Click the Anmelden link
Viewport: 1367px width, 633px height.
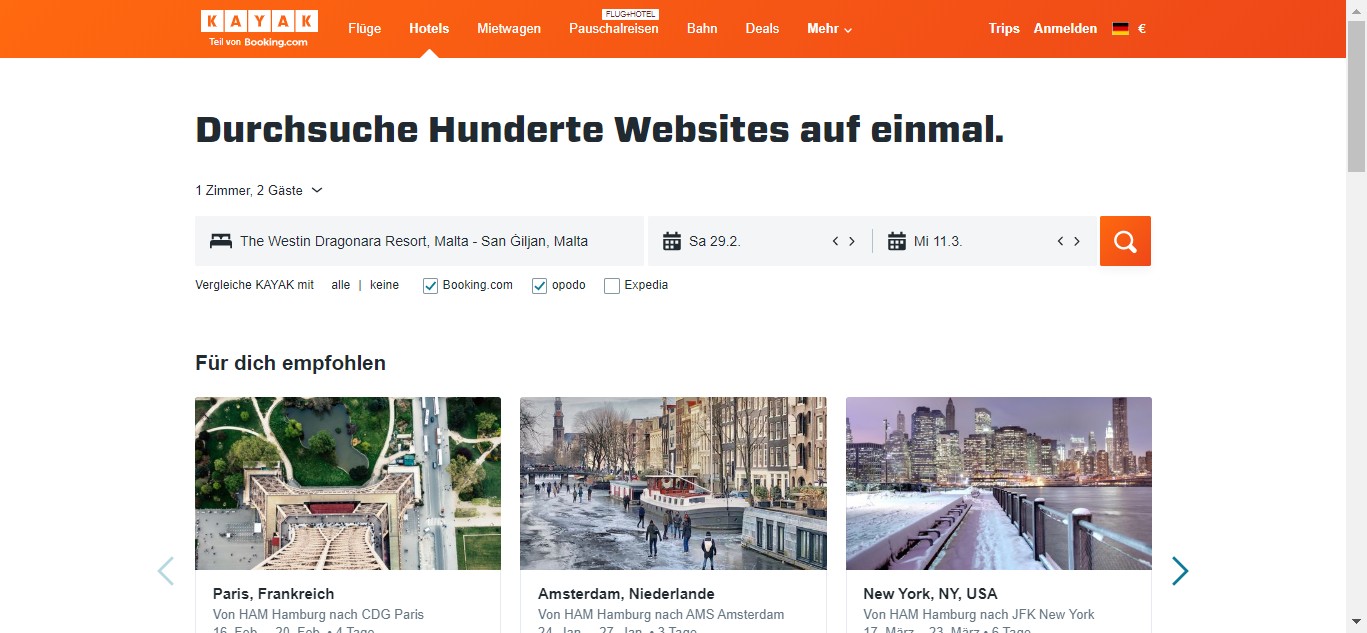click(1065, 29)
